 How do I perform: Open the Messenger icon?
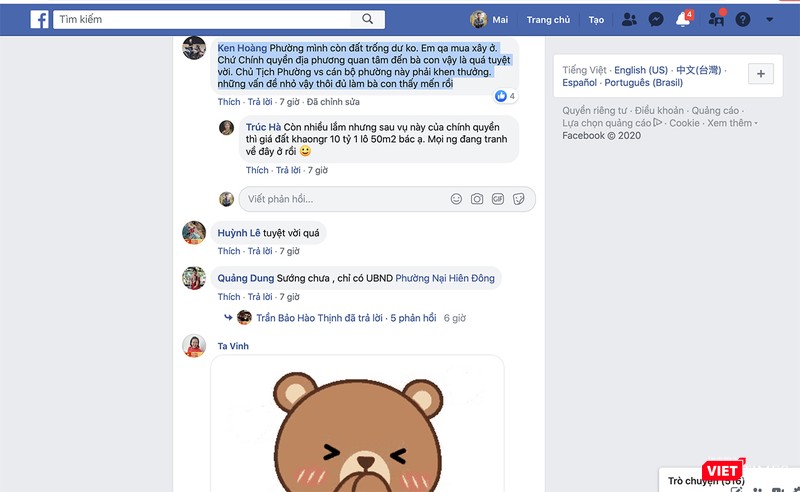click(656, 20)
